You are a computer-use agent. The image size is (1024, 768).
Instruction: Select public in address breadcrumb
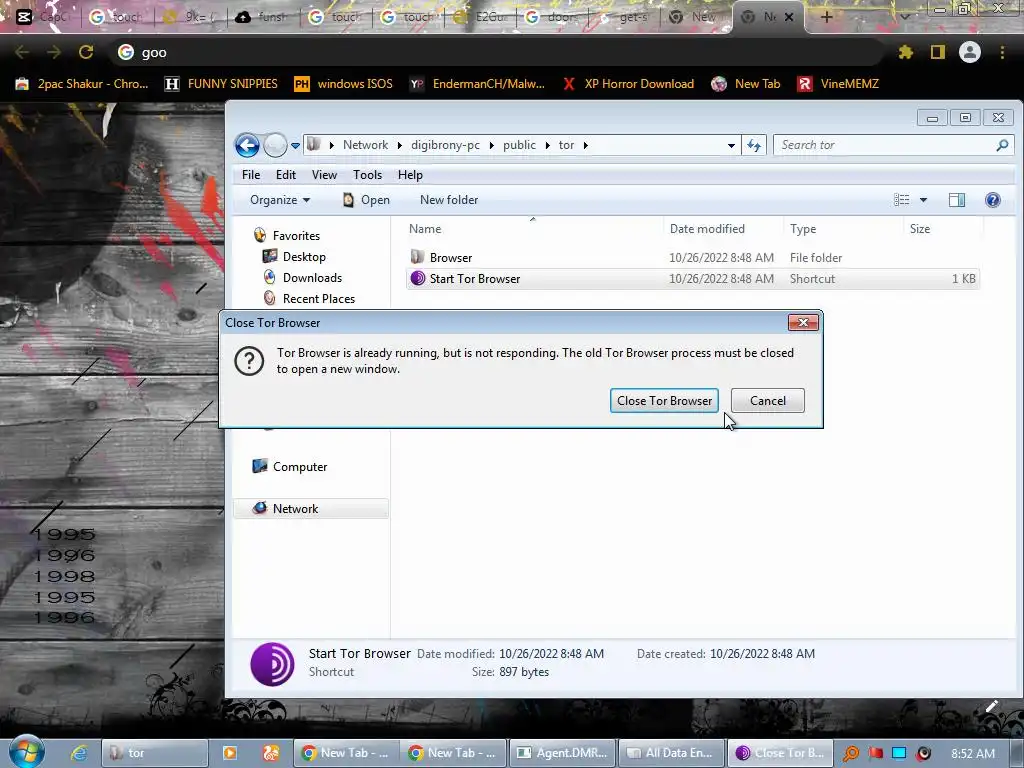click(x=519, y=145)
